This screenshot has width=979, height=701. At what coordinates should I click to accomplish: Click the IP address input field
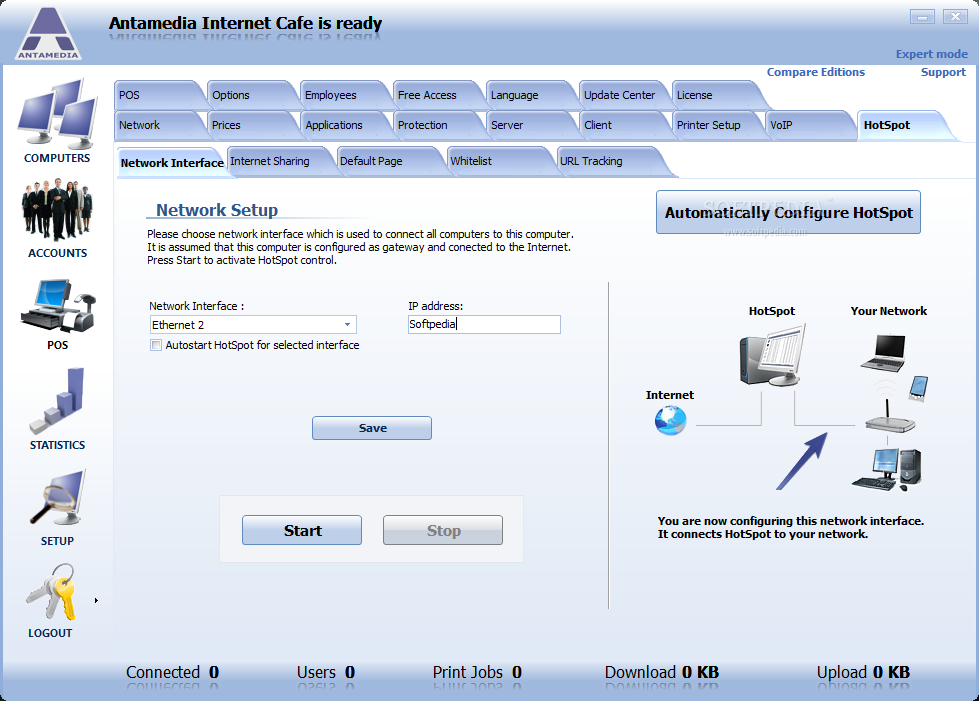484,324
